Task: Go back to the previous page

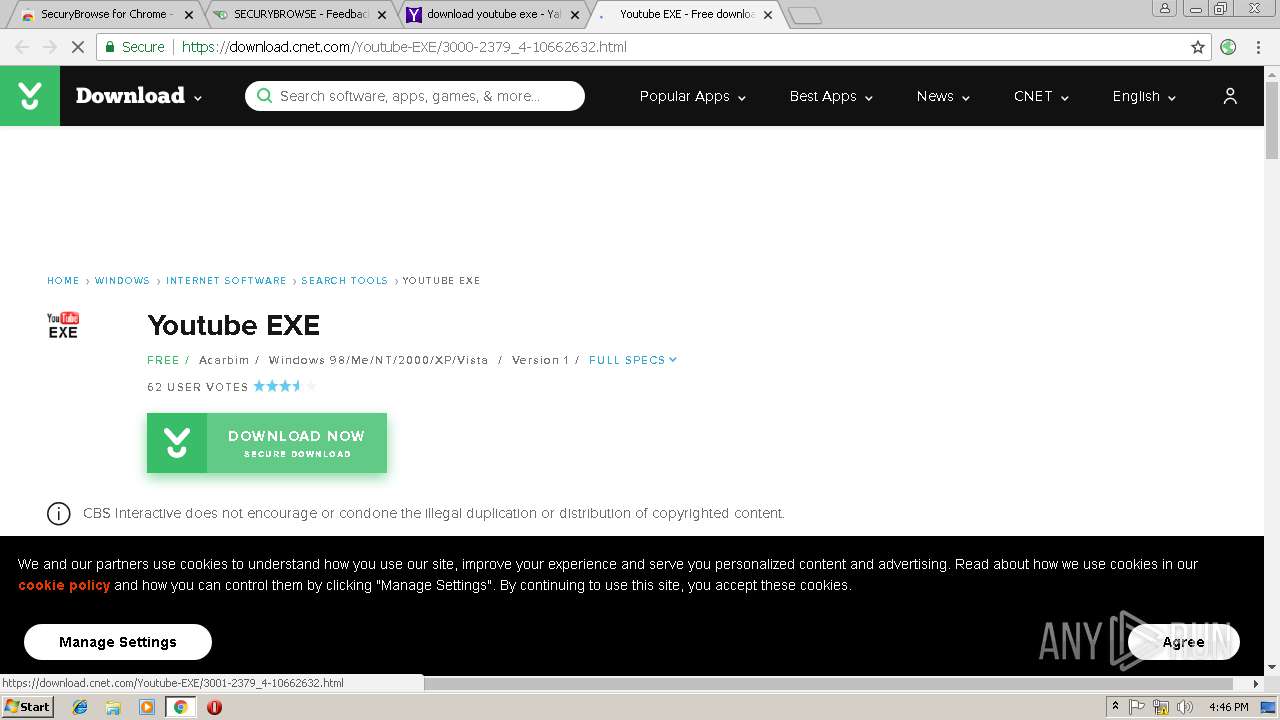Action: point(22,47)
